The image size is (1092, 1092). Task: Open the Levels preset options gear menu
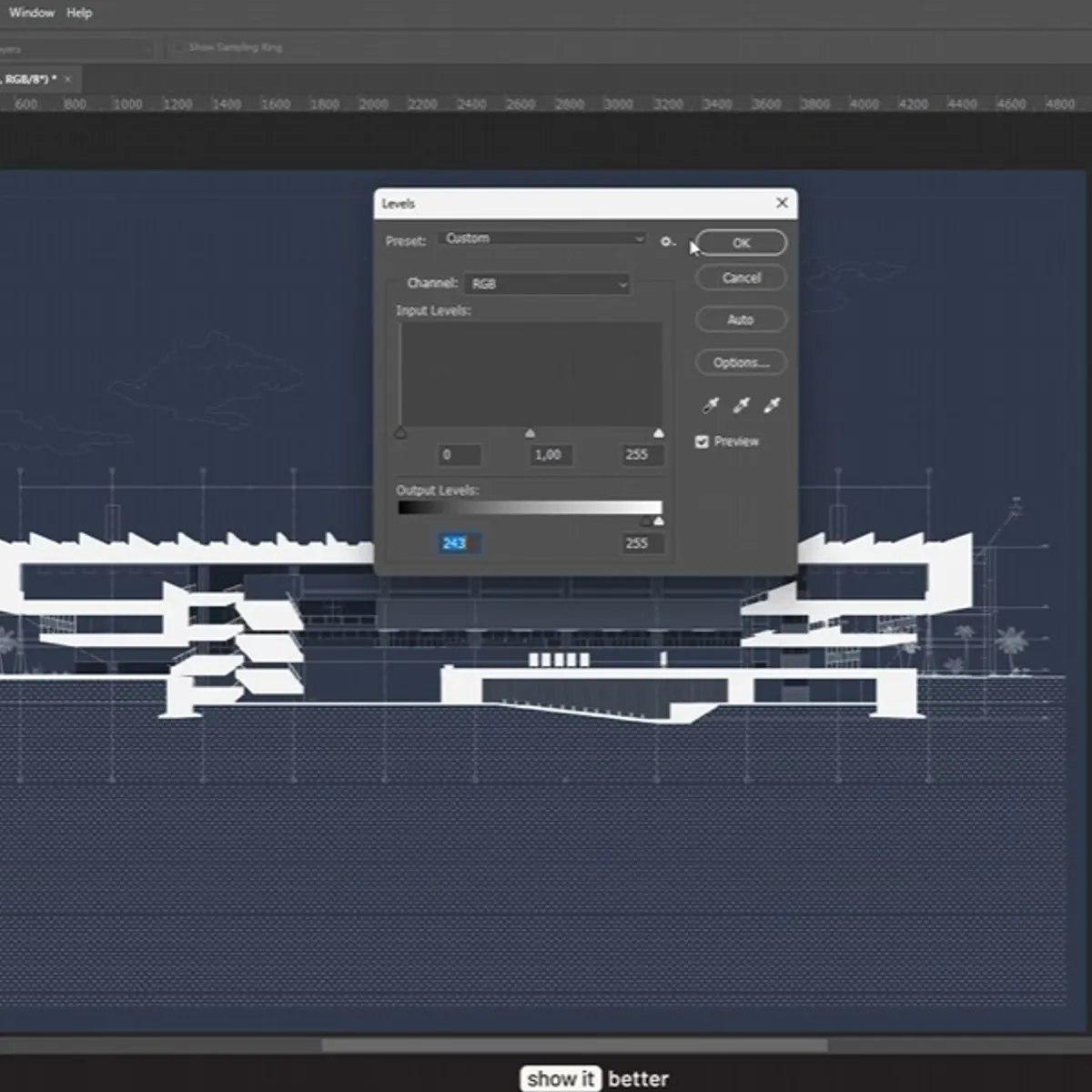667,242
